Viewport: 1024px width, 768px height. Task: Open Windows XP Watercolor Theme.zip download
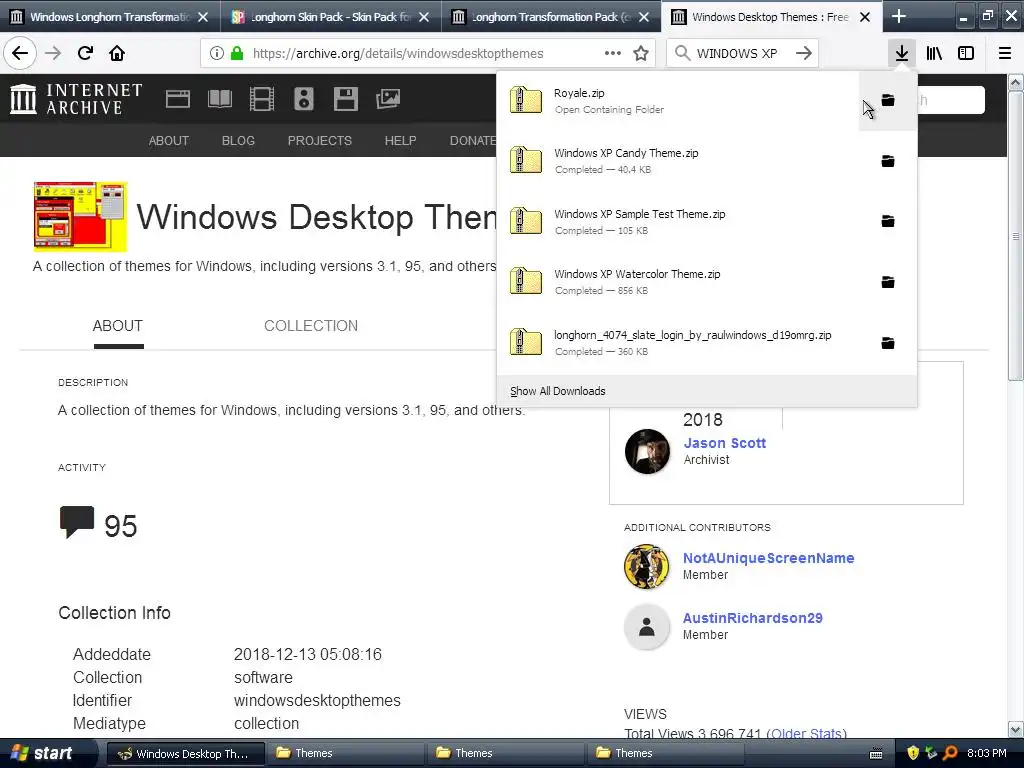click(677, 281)
